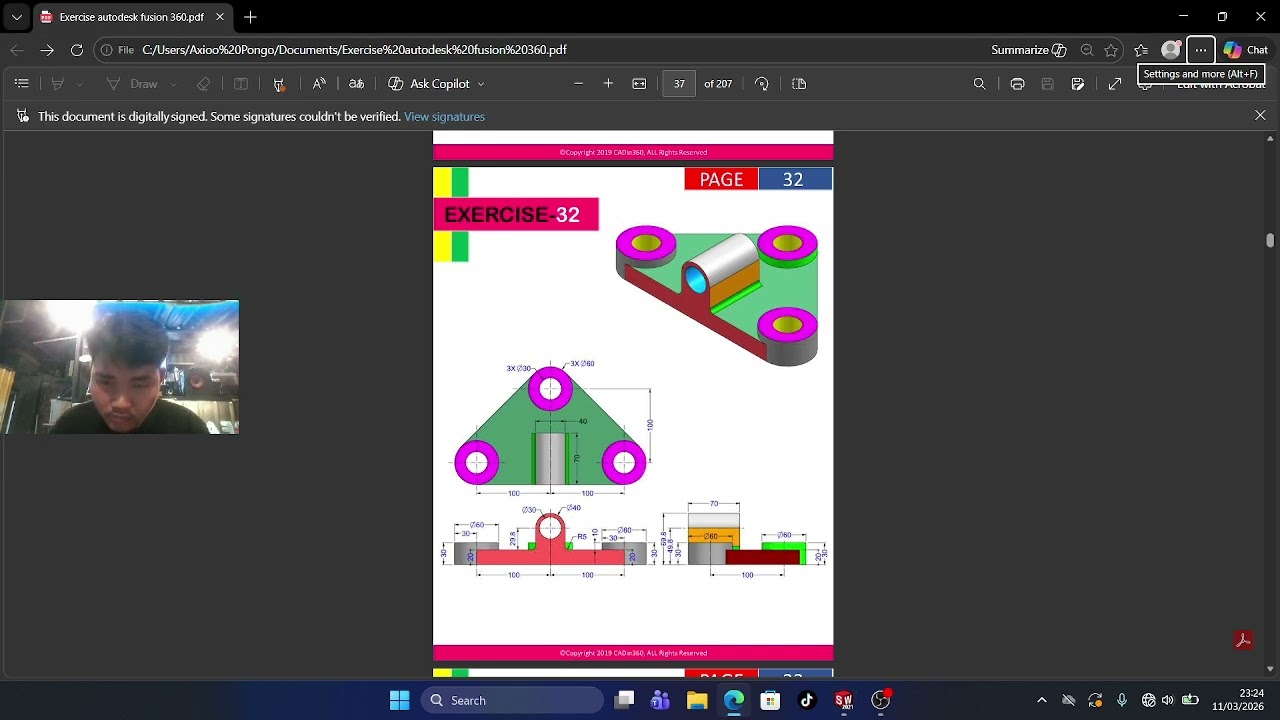Open the browser profile avatar
The image size is (1280, 720).
click(1171, 50)
